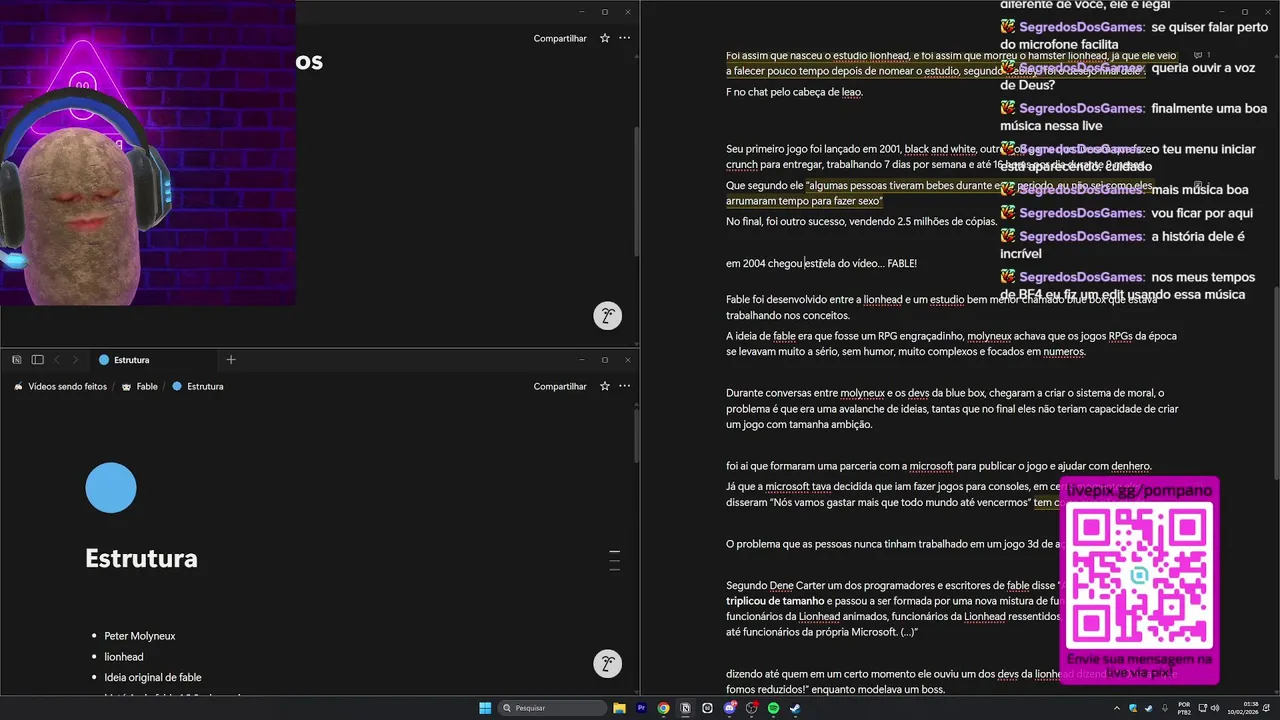The width and height of the screenshot is (1280, 720).
Task: Open File Explorer from the taskbar
Action: click(x=619, y=708)
